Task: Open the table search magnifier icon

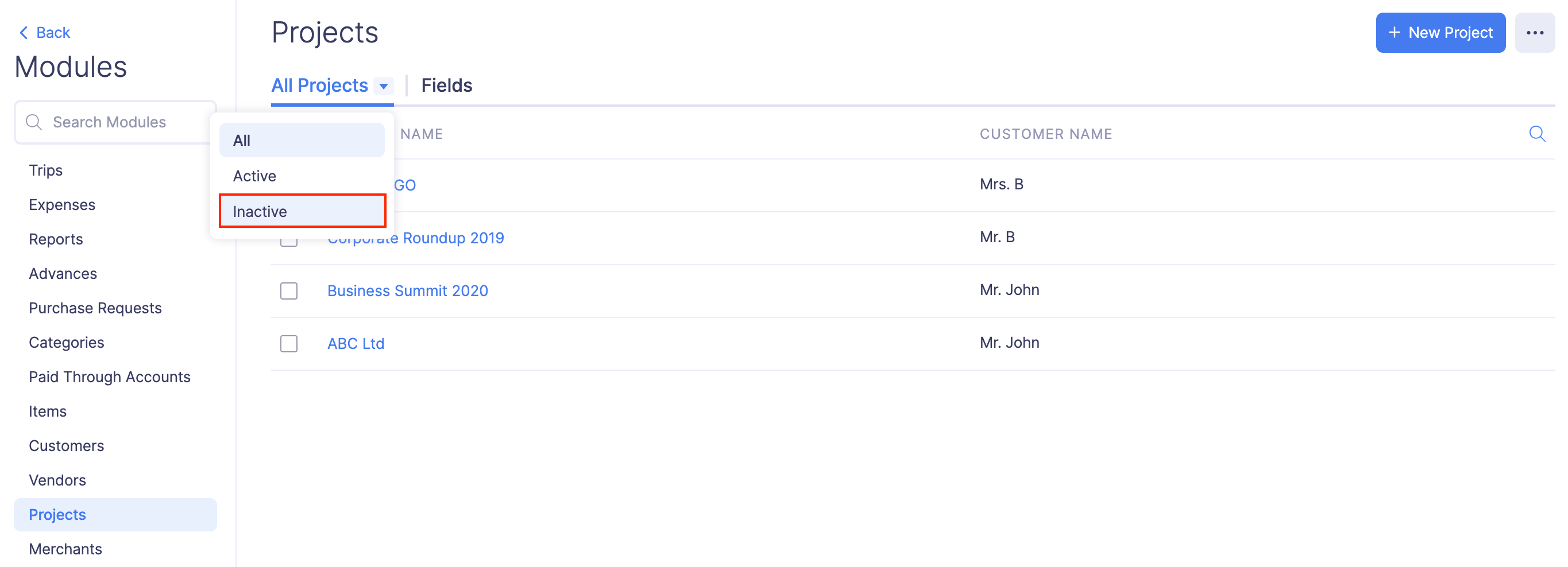Action: (x=1536, y=134)
